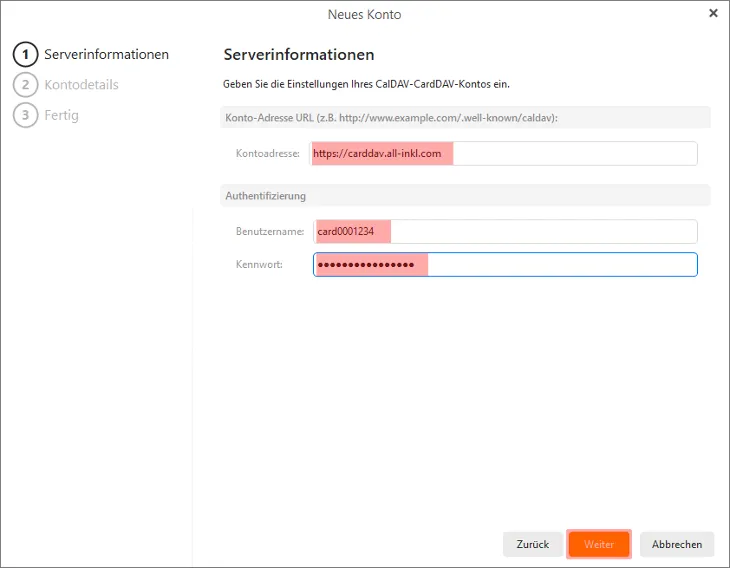
Task: Click the Kontoadresse label
Action: pyautogui.click(x=268, y=153)
